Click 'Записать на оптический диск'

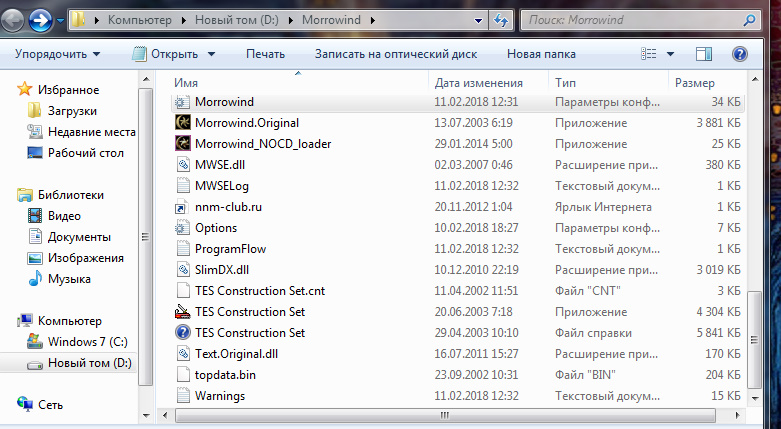pos(396,54)
